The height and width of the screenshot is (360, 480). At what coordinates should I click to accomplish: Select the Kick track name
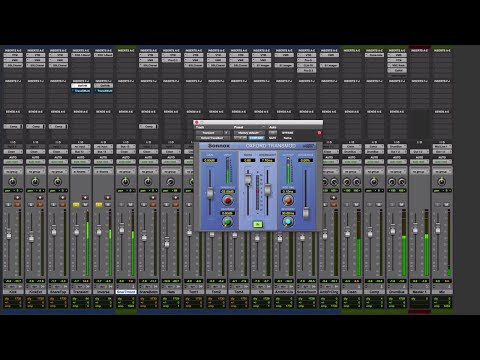(12, 292)
